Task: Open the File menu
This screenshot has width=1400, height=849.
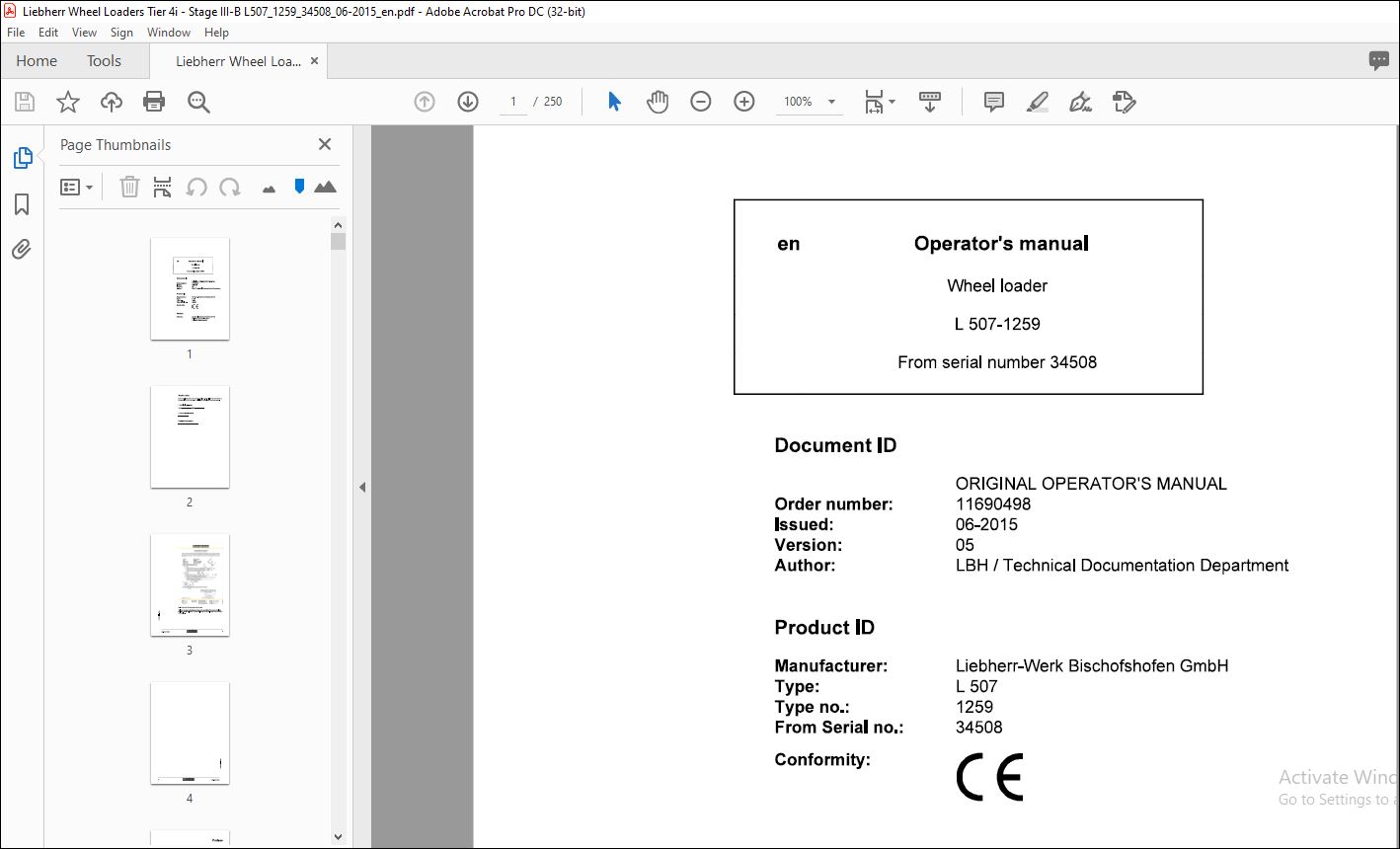Action: pyautogui.click(x=16, y=33)
